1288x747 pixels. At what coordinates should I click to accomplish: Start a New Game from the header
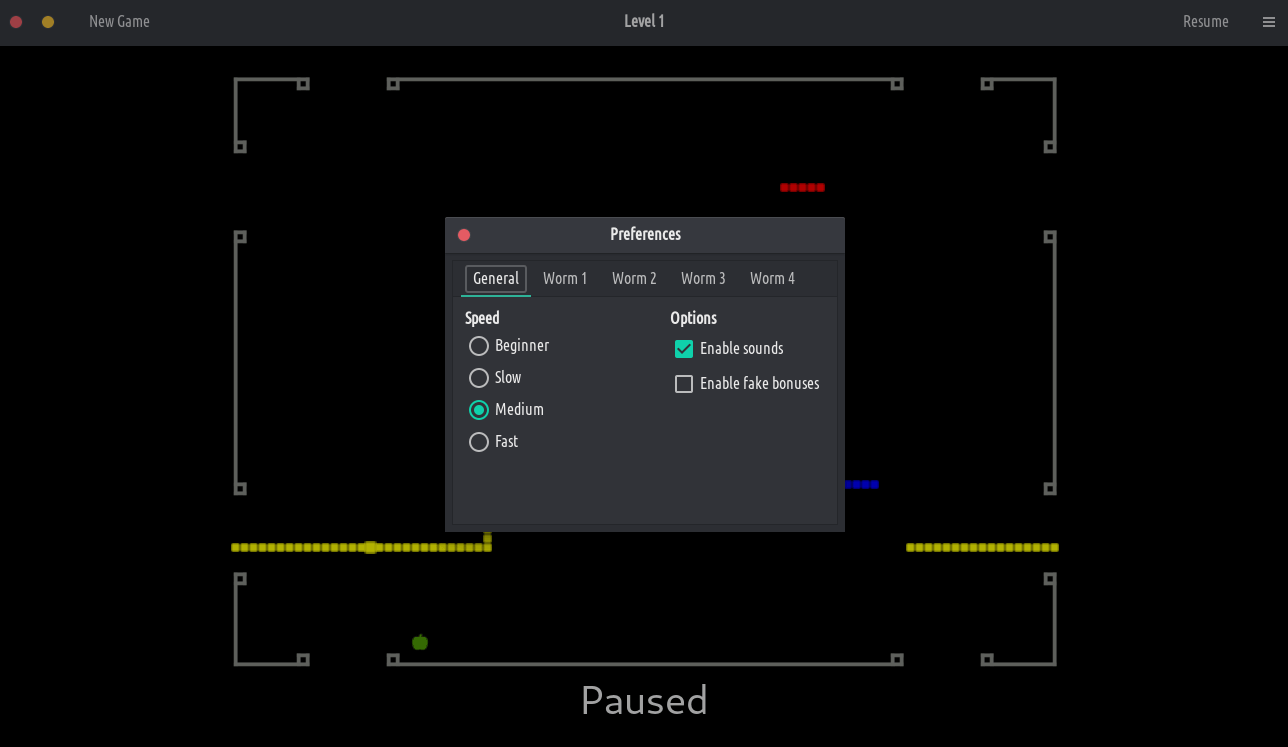click(119, 22)
